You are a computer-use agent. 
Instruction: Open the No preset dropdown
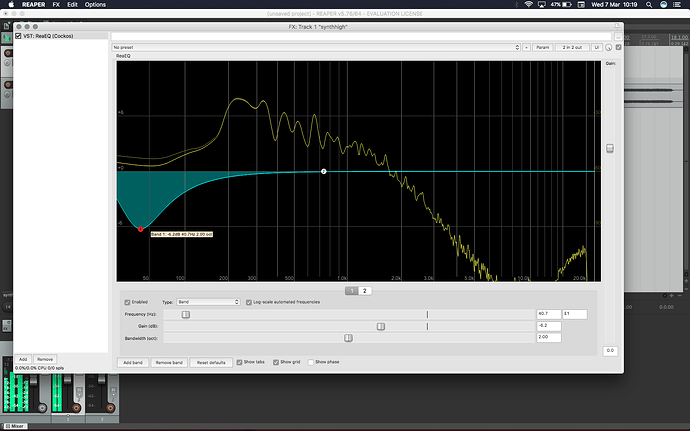(x=316, y=47)
